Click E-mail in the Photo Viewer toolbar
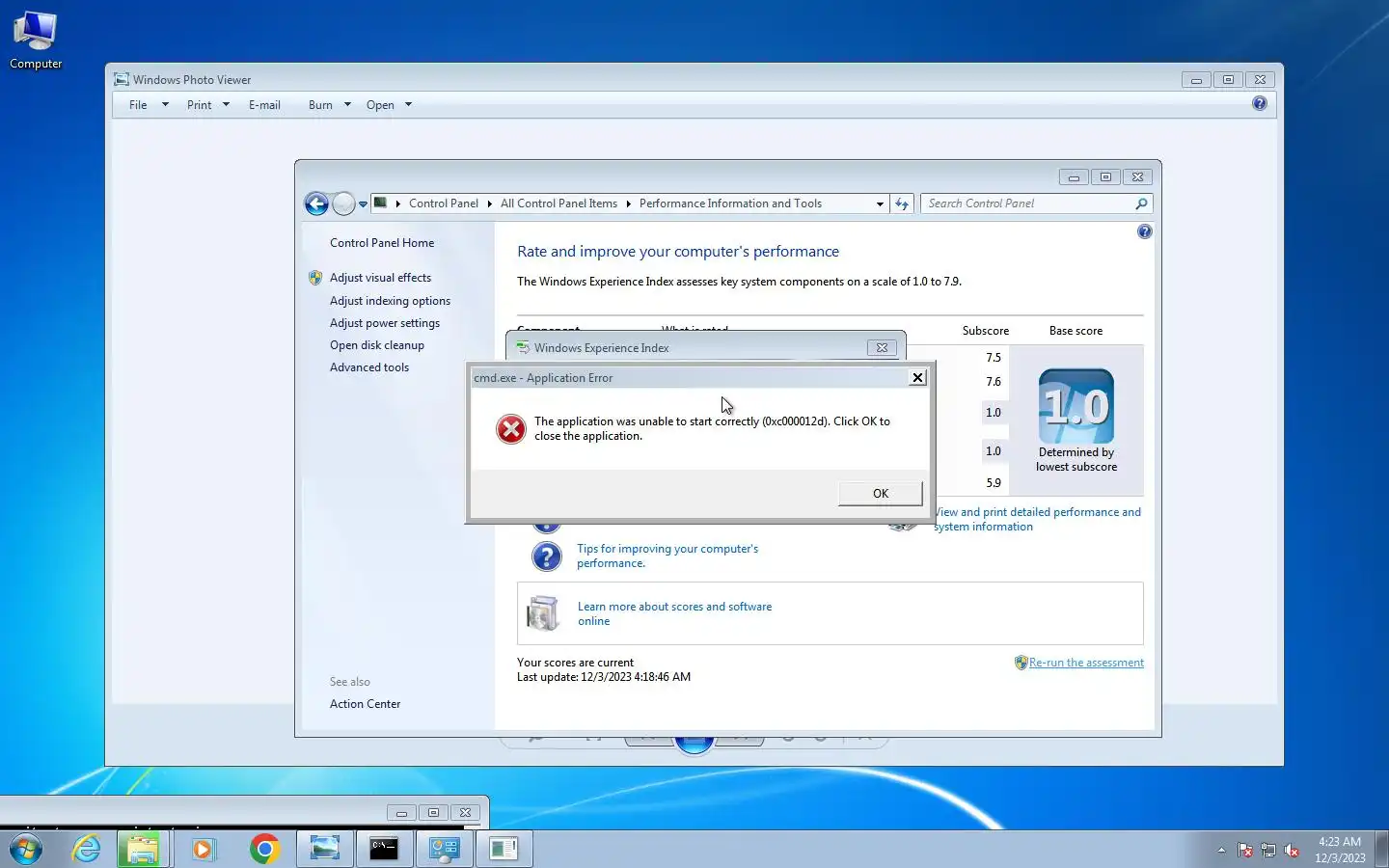This screenshot has width=1389, height=868. tap(264, 105)
